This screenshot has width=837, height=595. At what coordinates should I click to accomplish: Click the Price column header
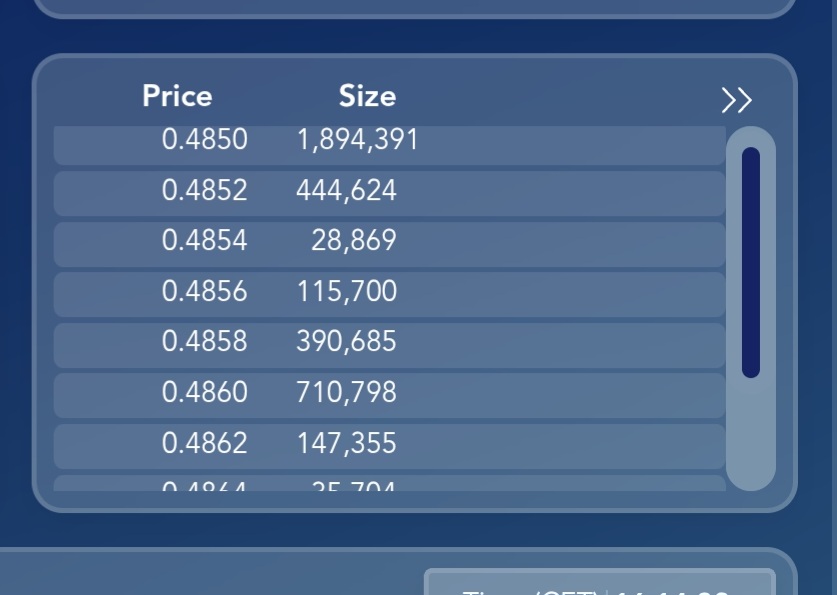[x=177, y=96]
